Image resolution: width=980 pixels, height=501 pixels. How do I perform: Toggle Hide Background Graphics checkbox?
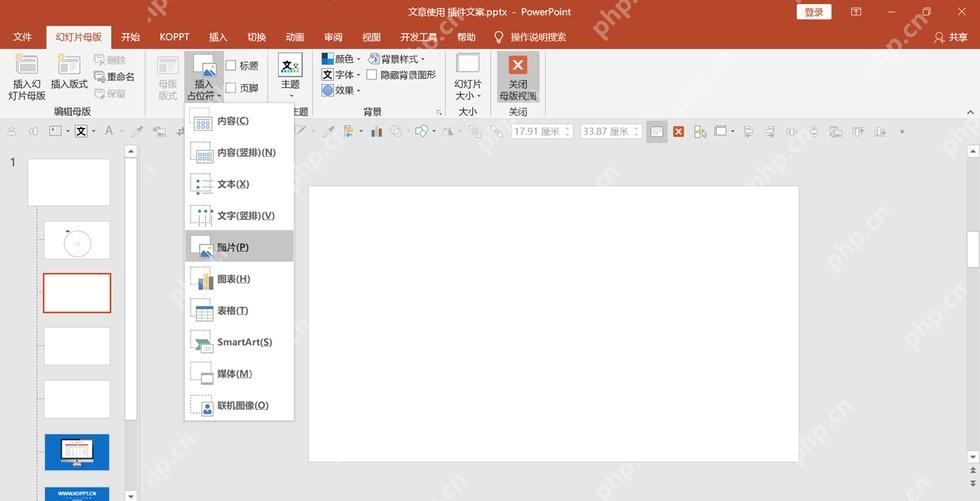pos(372,75)
